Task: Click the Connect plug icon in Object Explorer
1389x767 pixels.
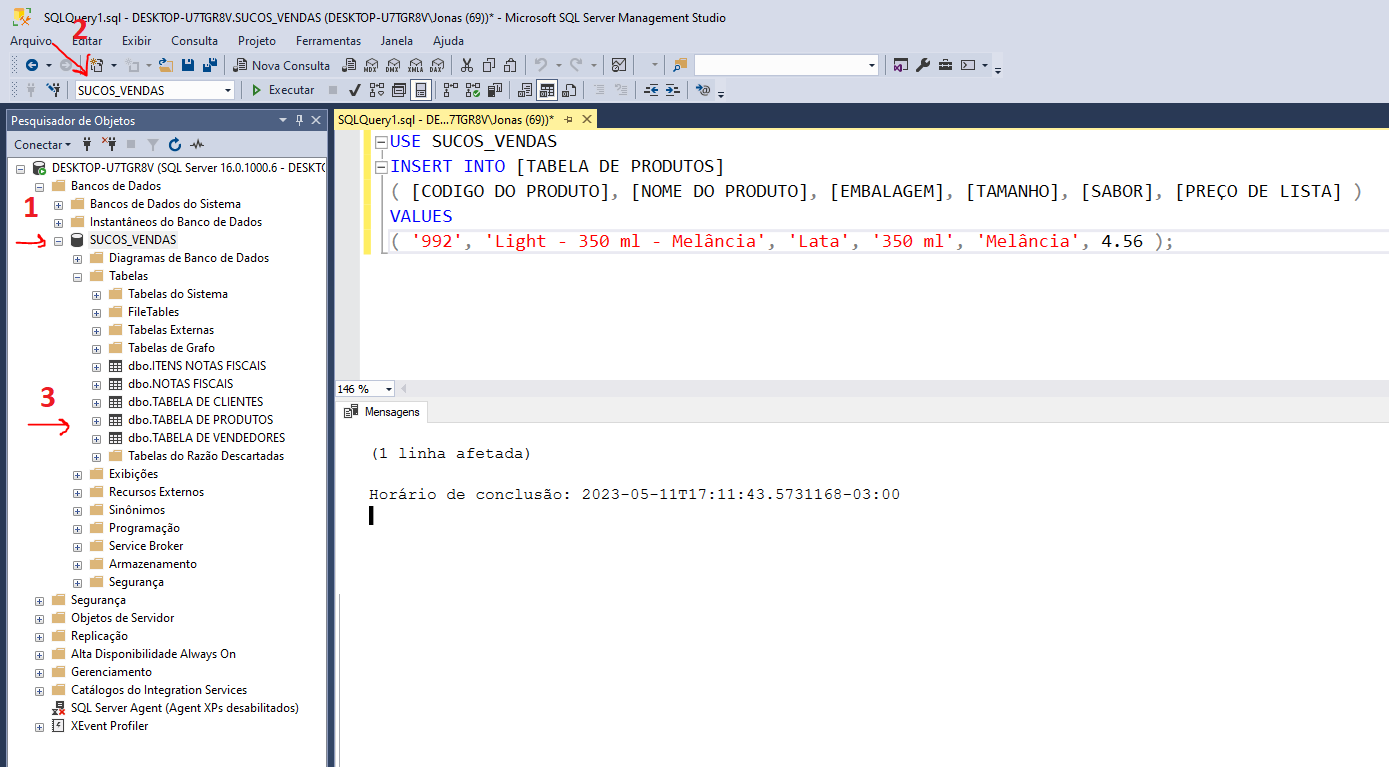Action: click(x=87, y=144)
